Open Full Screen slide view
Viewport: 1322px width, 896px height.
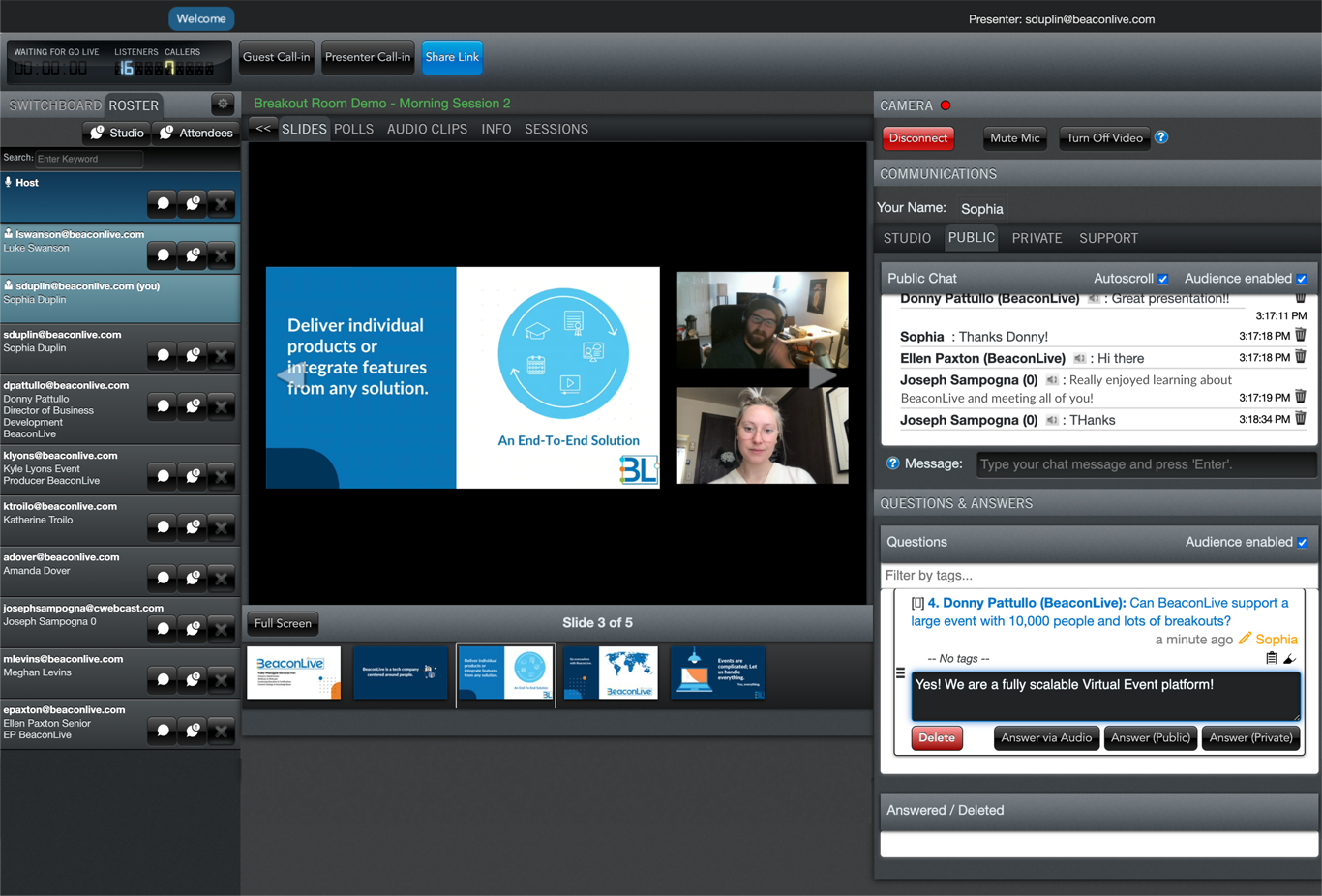[283, 623]
